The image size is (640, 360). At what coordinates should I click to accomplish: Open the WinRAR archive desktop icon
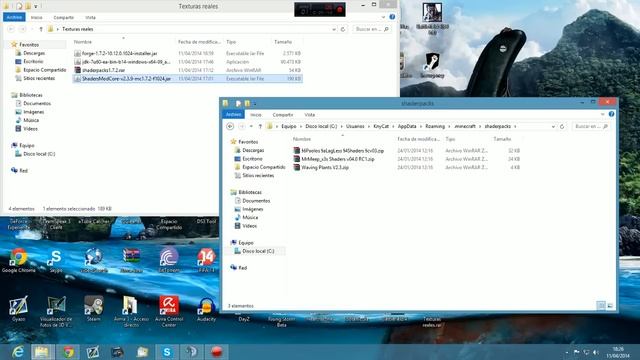click(131, 260)
